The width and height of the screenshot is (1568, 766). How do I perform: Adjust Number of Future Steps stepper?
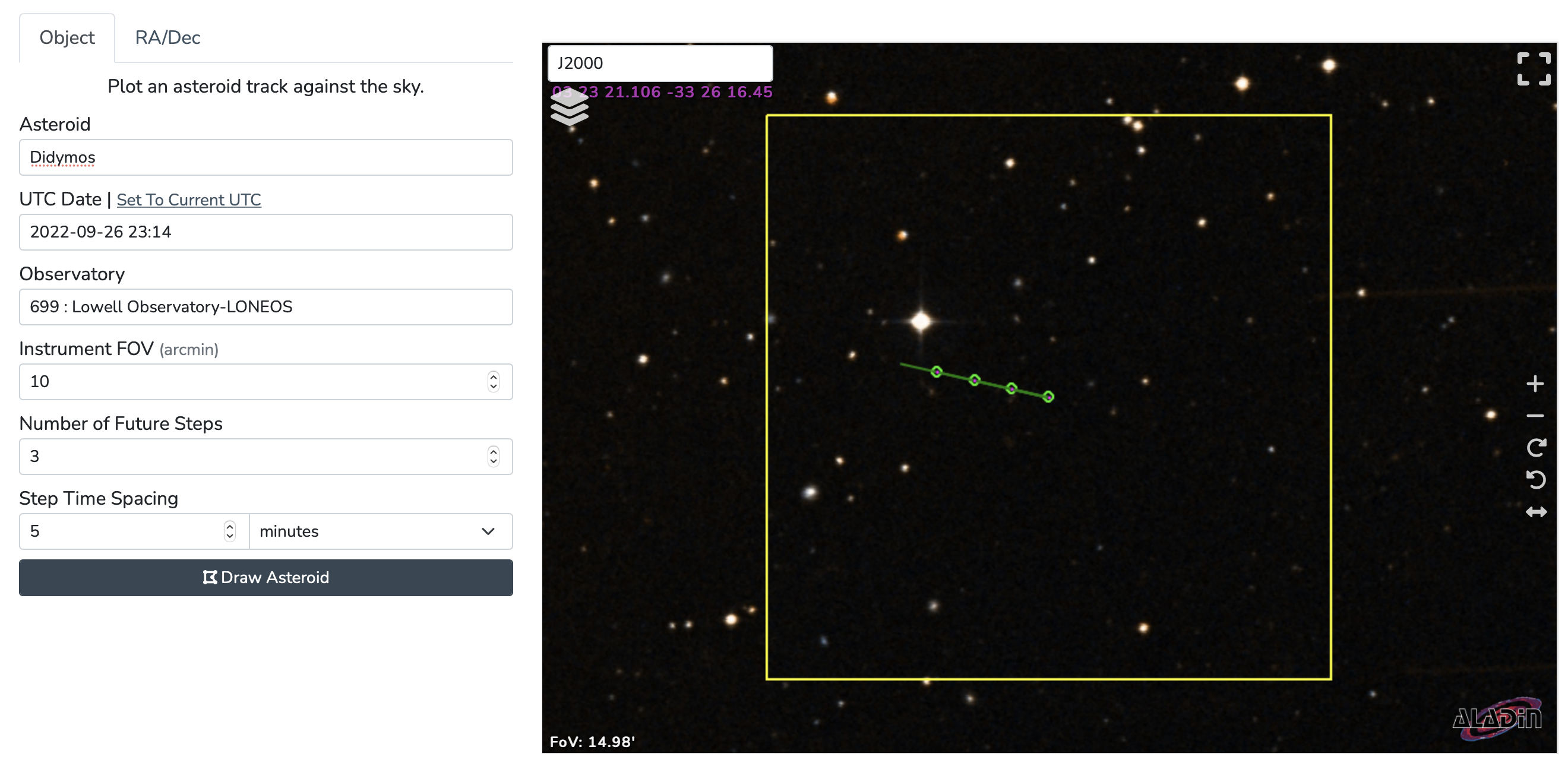[493, 456]
